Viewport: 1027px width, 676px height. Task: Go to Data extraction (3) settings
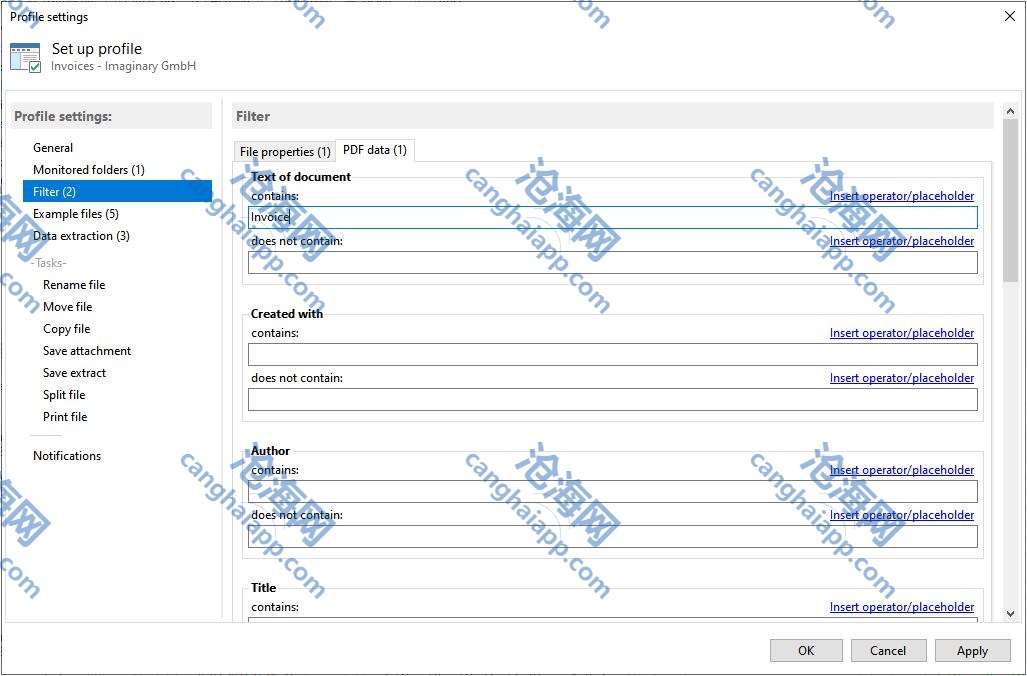[x=81, y=236]
